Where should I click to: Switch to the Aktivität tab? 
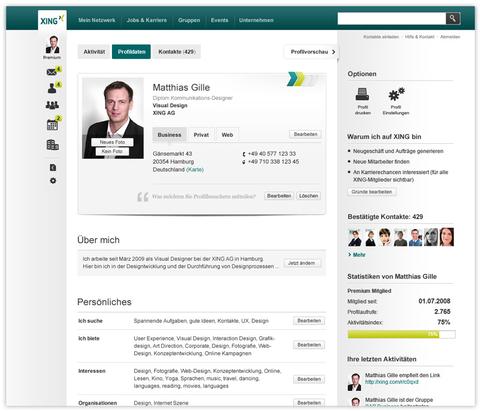tap(94, 52)
